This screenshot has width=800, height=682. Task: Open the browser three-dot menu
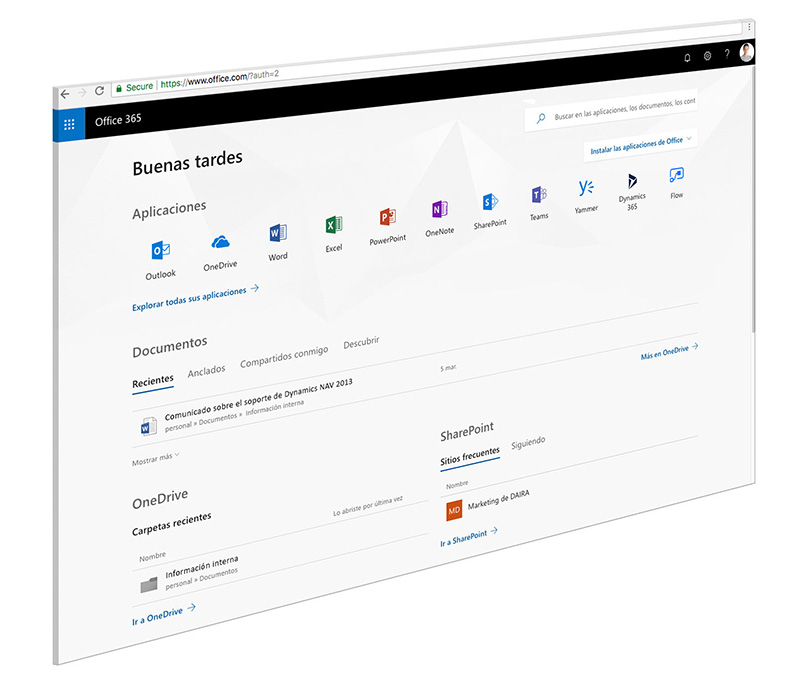748,27
